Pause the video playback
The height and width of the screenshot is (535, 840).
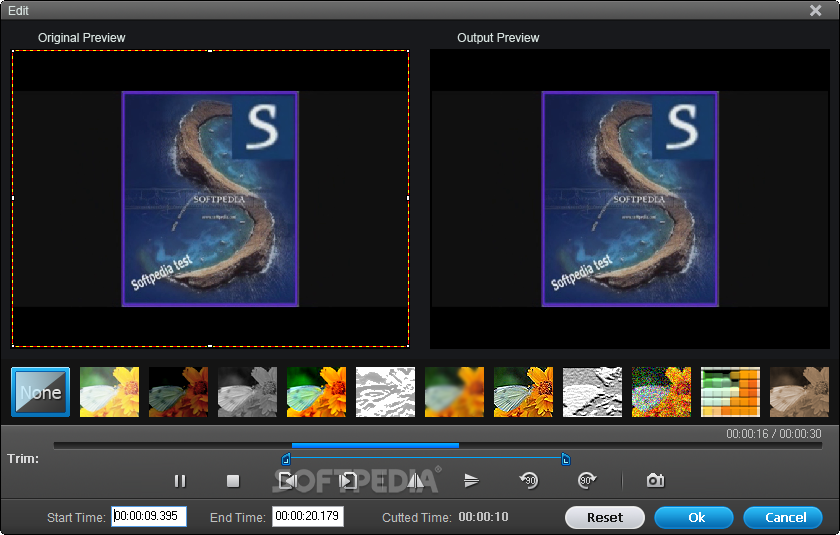coord(180,481)
